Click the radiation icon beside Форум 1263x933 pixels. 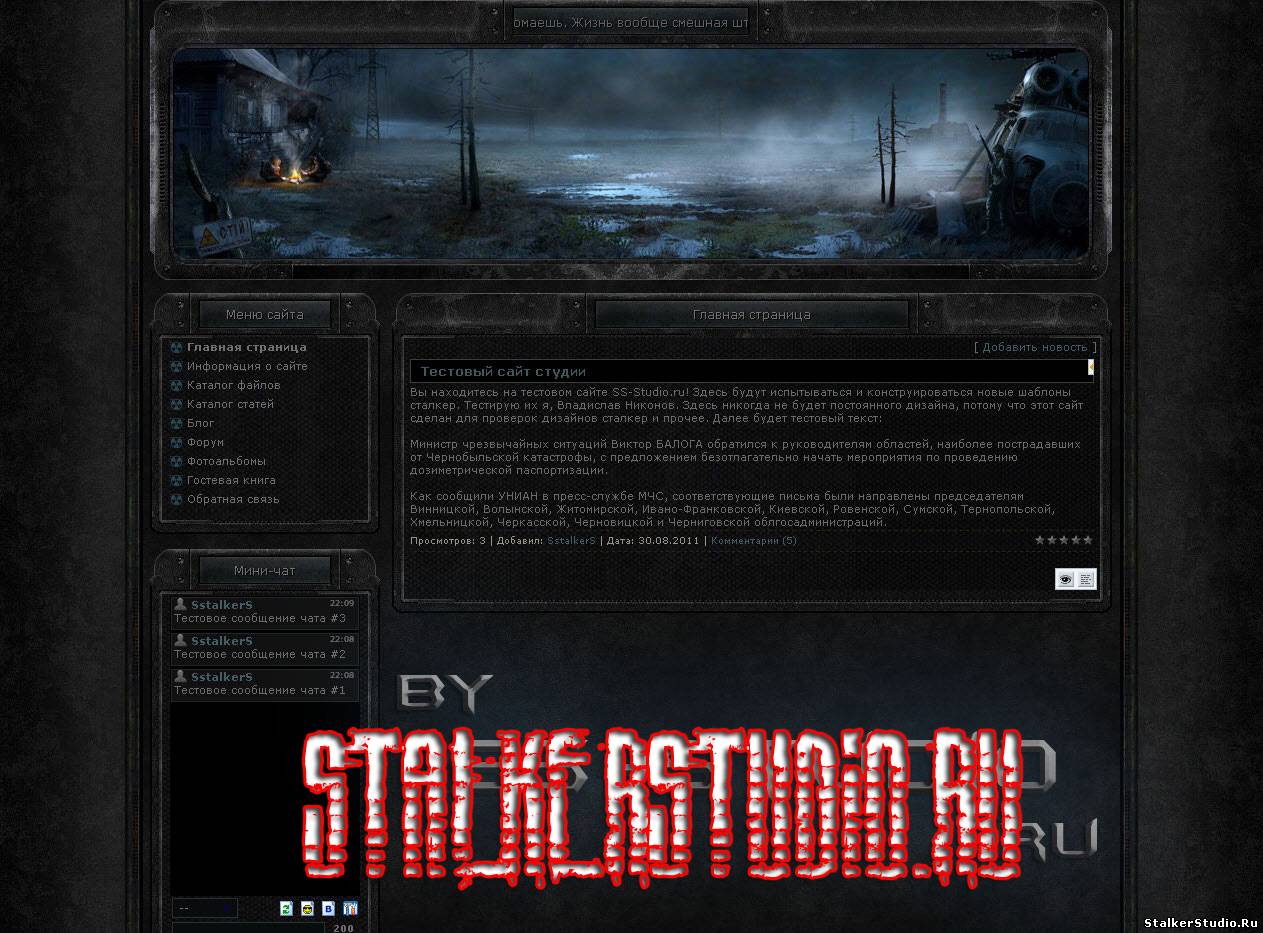pyautogui.click(x=177, y=443)
